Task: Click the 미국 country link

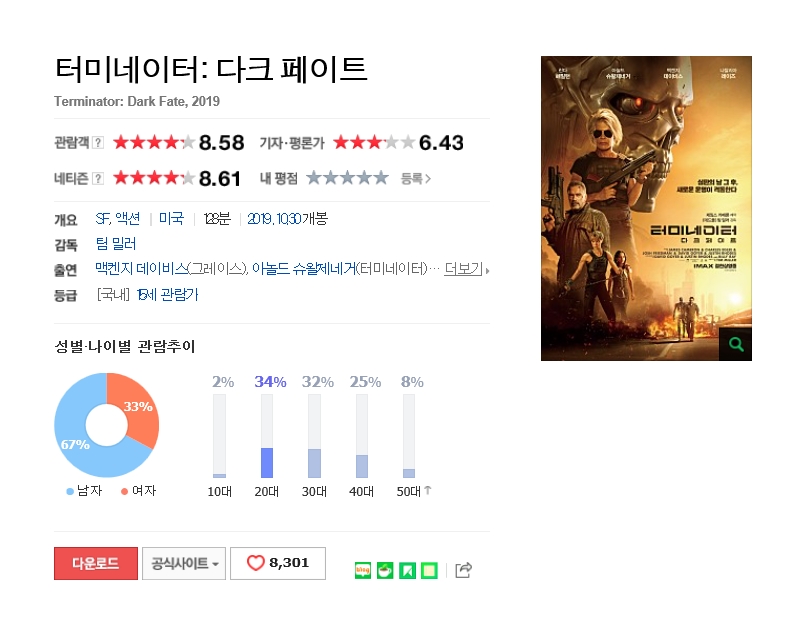Action: pos(171,219)
